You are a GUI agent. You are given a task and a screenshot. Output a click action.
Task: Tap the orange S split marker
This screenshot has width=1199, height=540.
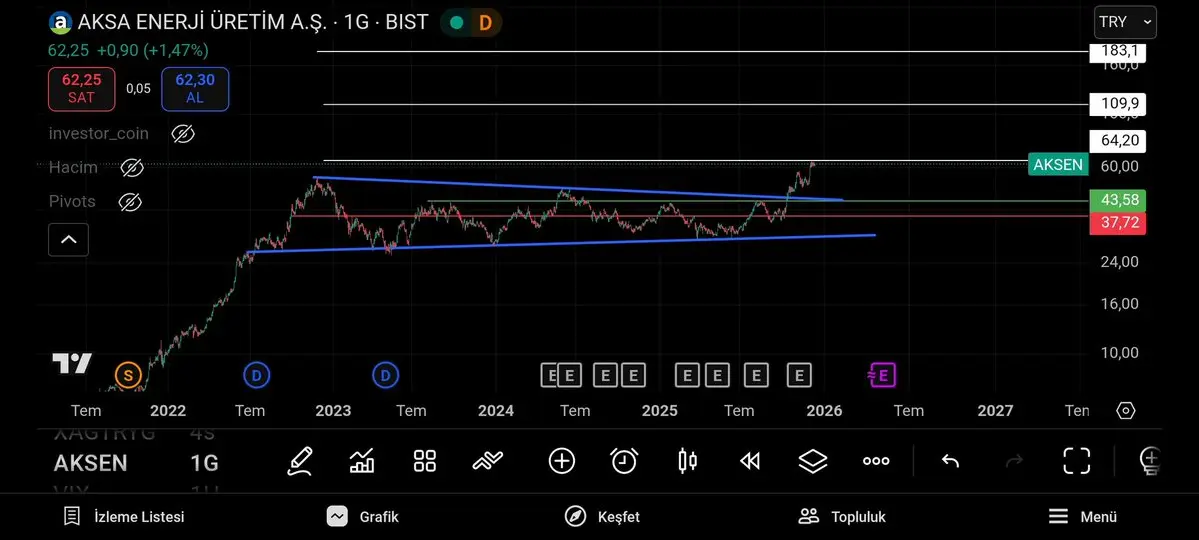(x=128, y=376)
